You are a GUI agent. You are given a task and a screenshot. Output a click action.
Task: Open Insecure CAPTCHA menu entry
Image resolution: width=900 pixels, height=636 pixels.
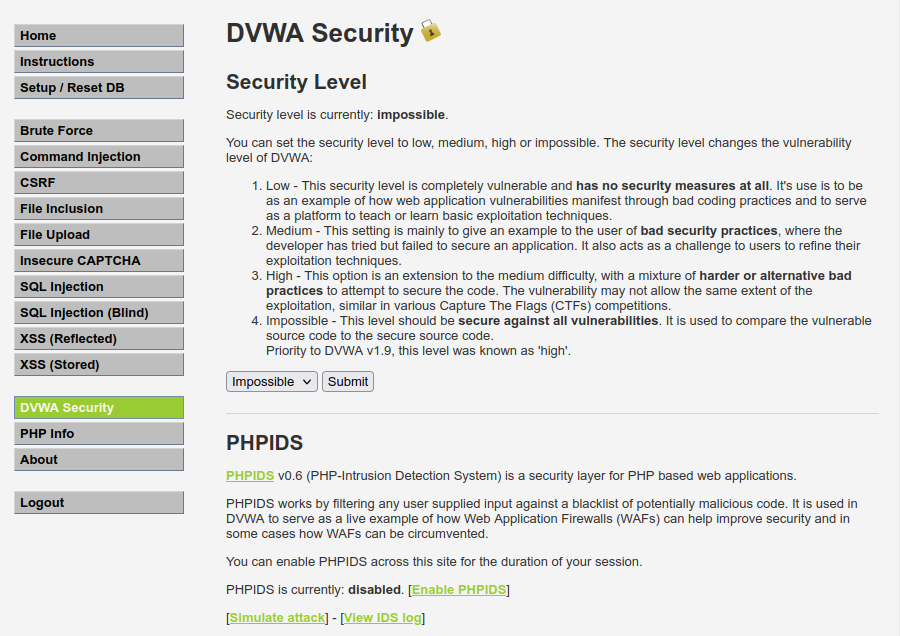tap(99, 261)
